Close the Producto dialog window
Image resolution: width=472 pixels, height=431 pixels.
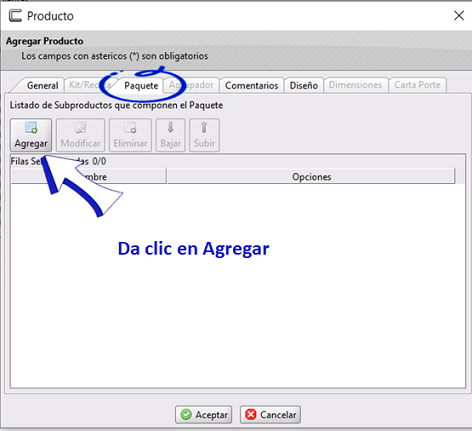(x=459, y=15)
